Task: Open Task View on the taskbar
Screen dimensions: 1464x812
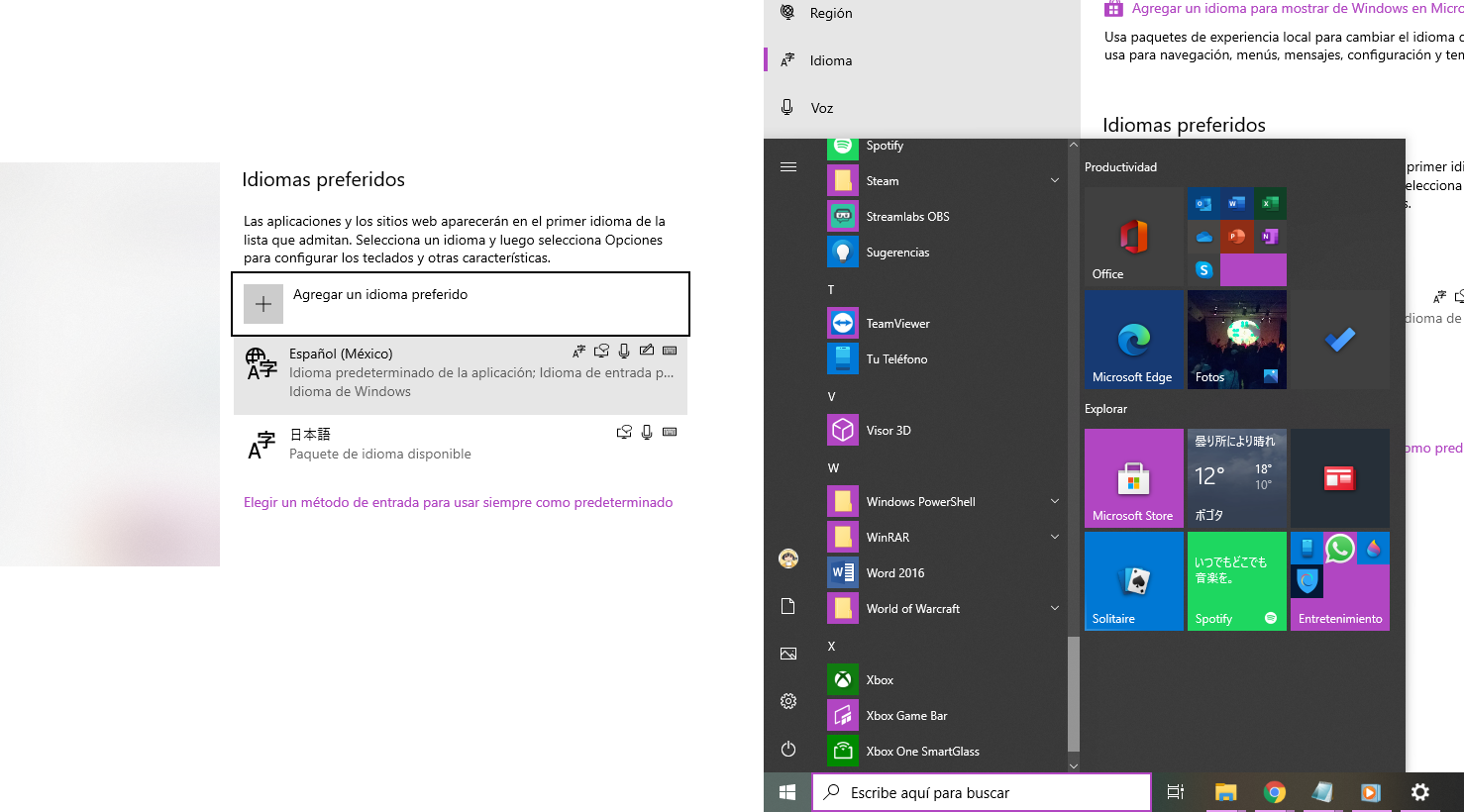Action: pos(1176,792)
